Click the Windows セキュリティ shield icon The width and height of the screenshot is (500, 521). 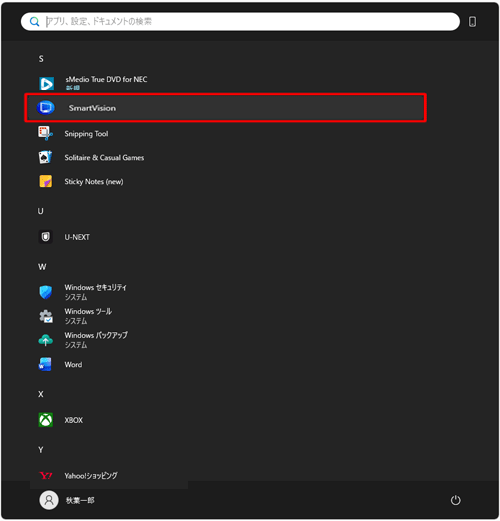tap(46, 292)
